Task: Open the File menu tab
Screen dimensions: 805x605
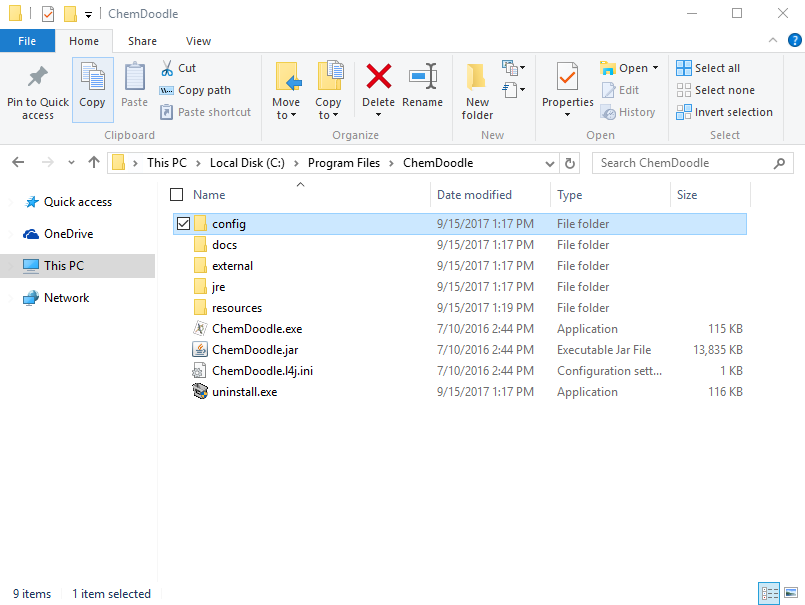Action: [x=27, y=41]
